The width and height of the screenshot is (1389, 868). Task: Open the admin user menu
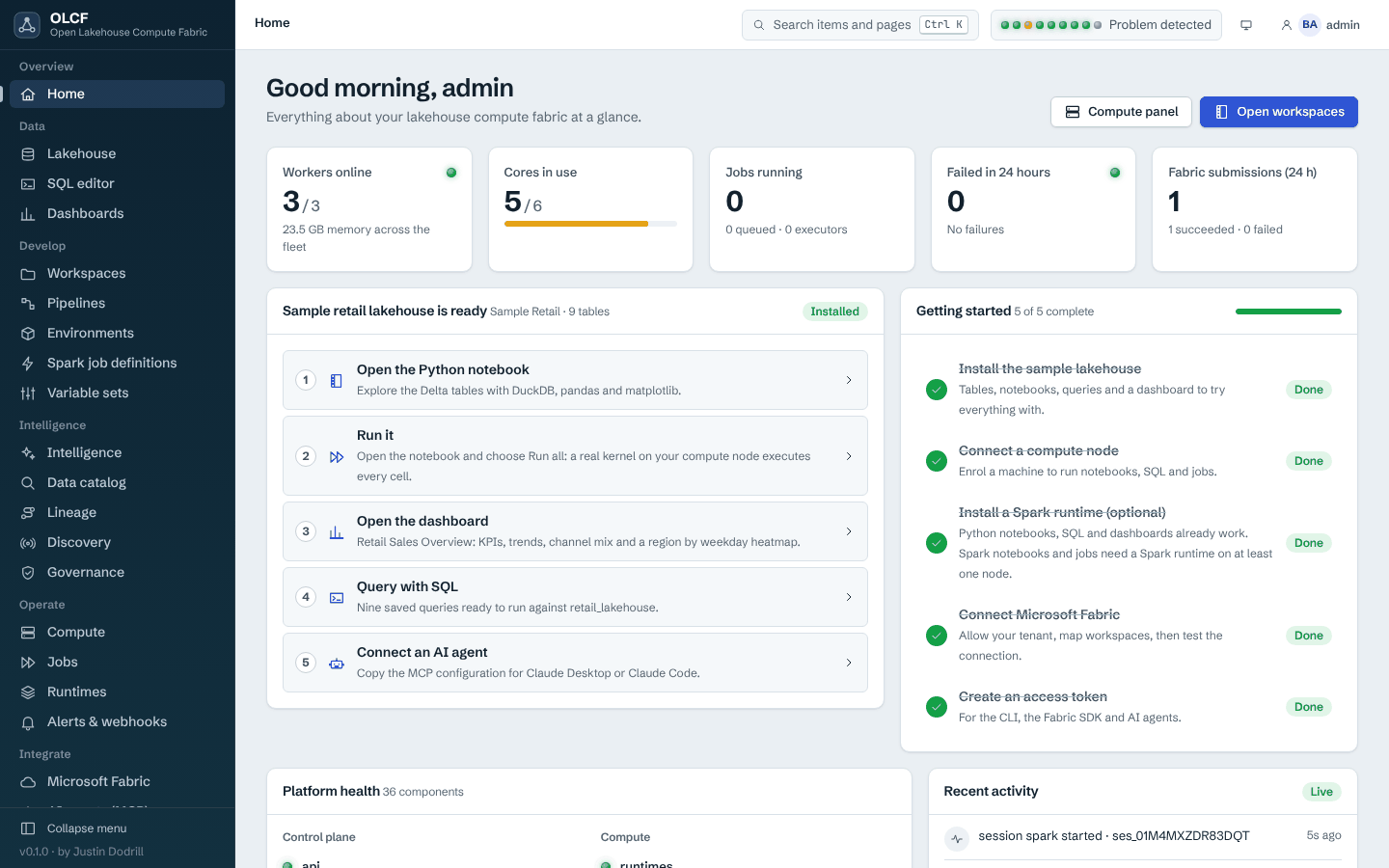1320,25
